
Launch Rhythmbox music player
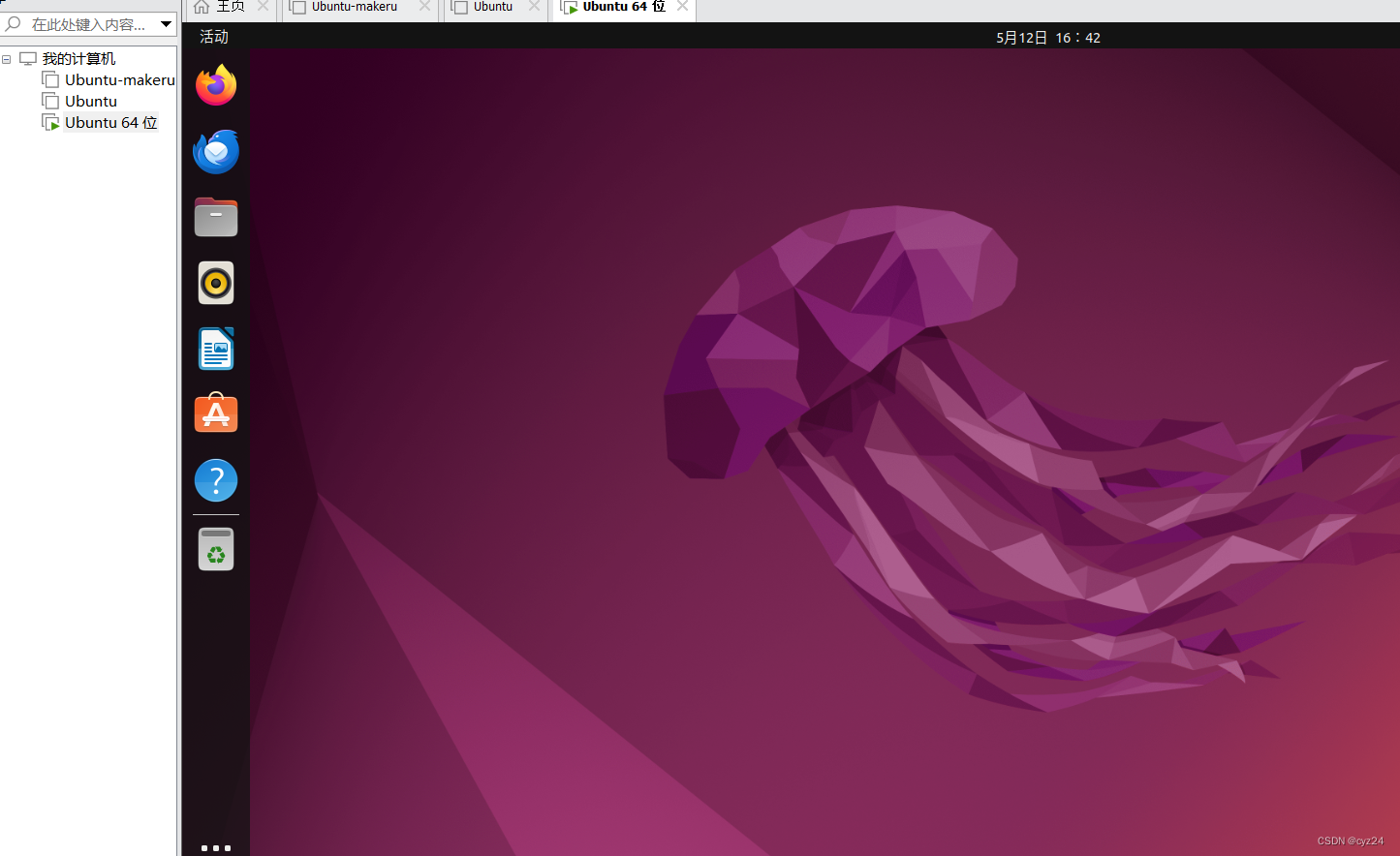pos(216,283)
